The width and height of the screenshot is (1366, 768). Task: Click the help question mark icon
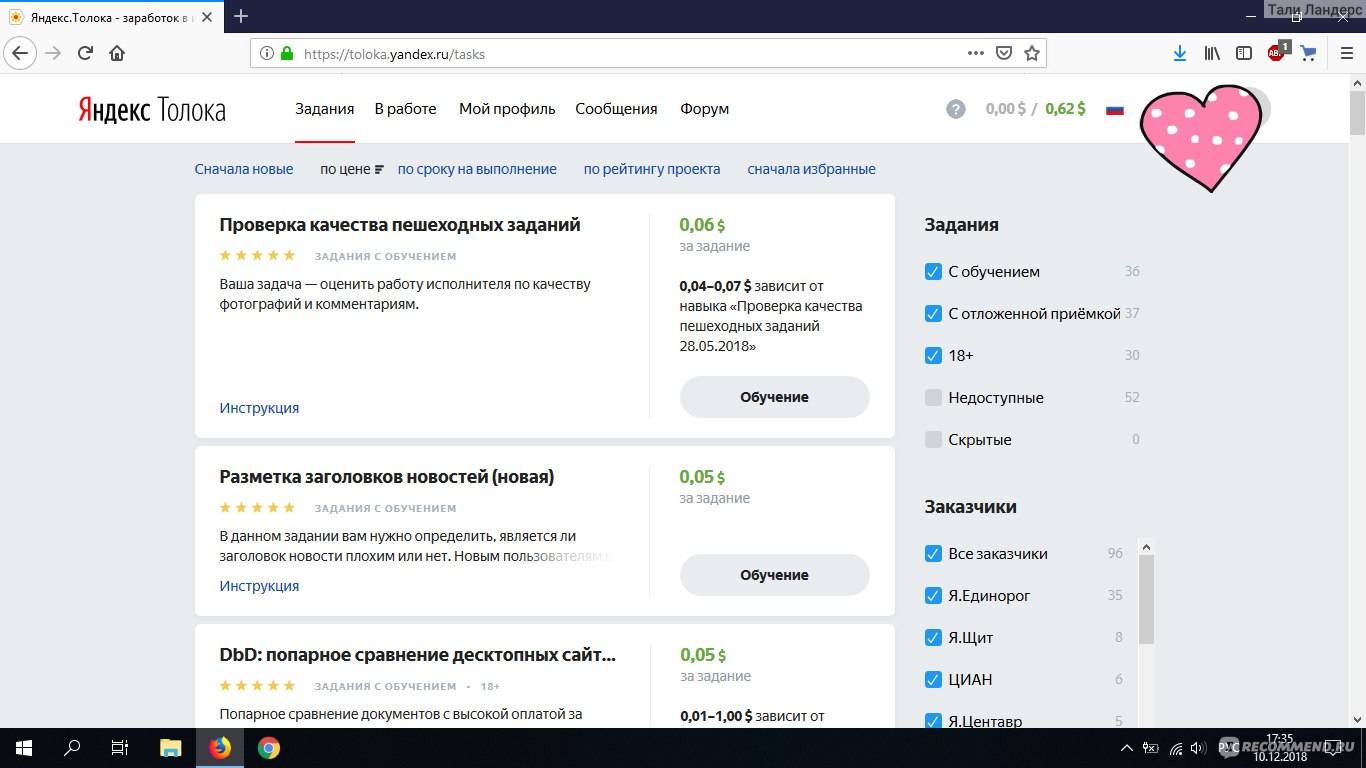pos(956,109)
